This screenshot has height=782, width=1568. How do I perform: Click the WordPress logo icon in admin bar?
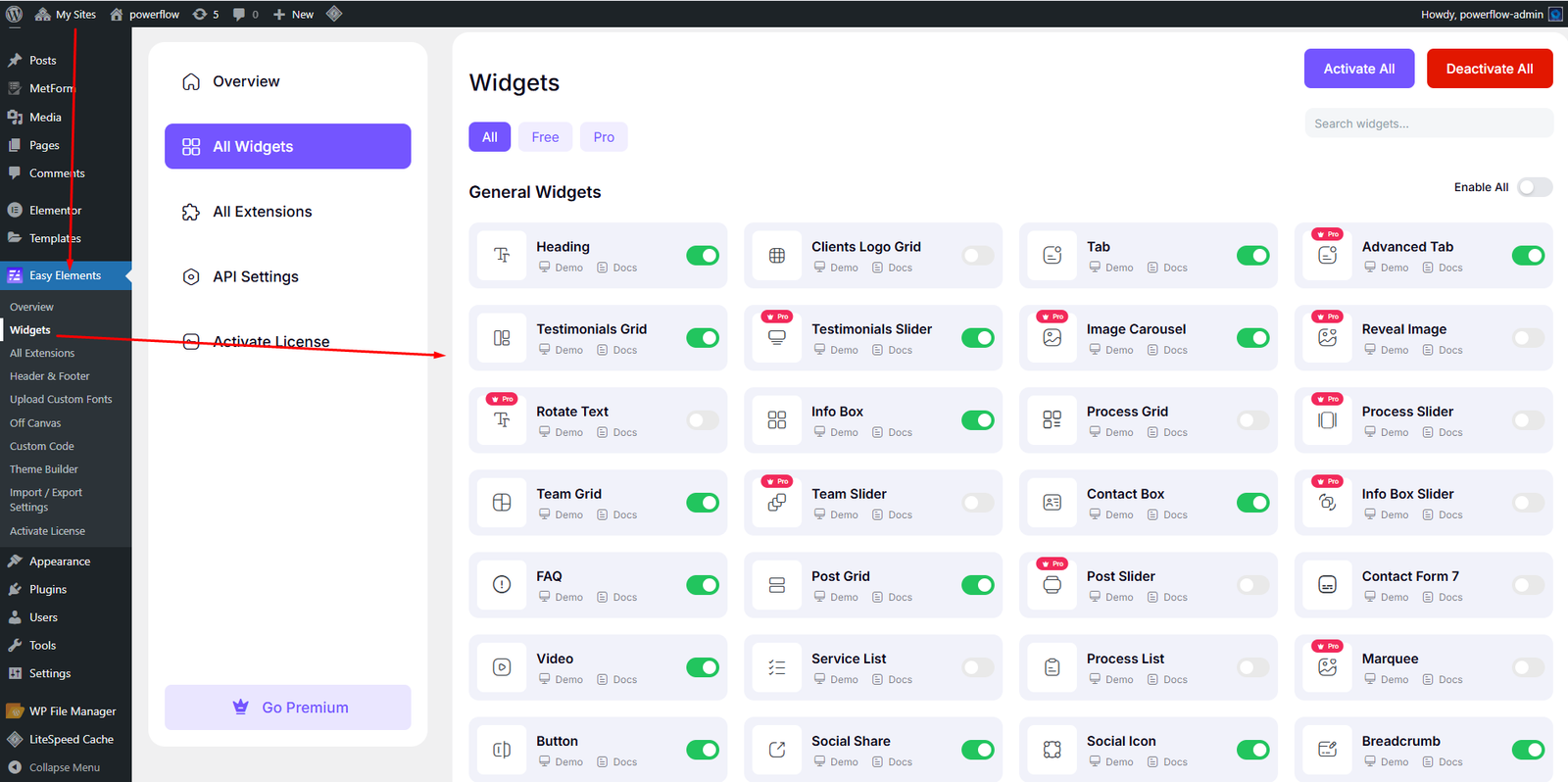pyautogui.click(x=14, y=14)
